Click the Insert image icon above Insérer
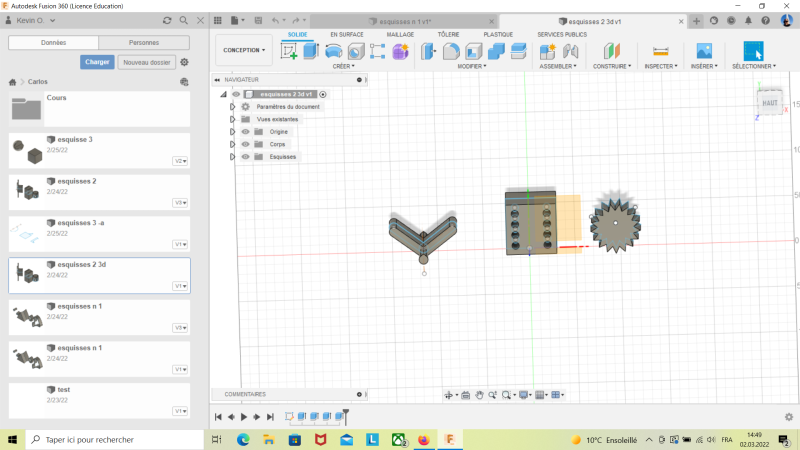Screen dimensions: 800x450 704,51
